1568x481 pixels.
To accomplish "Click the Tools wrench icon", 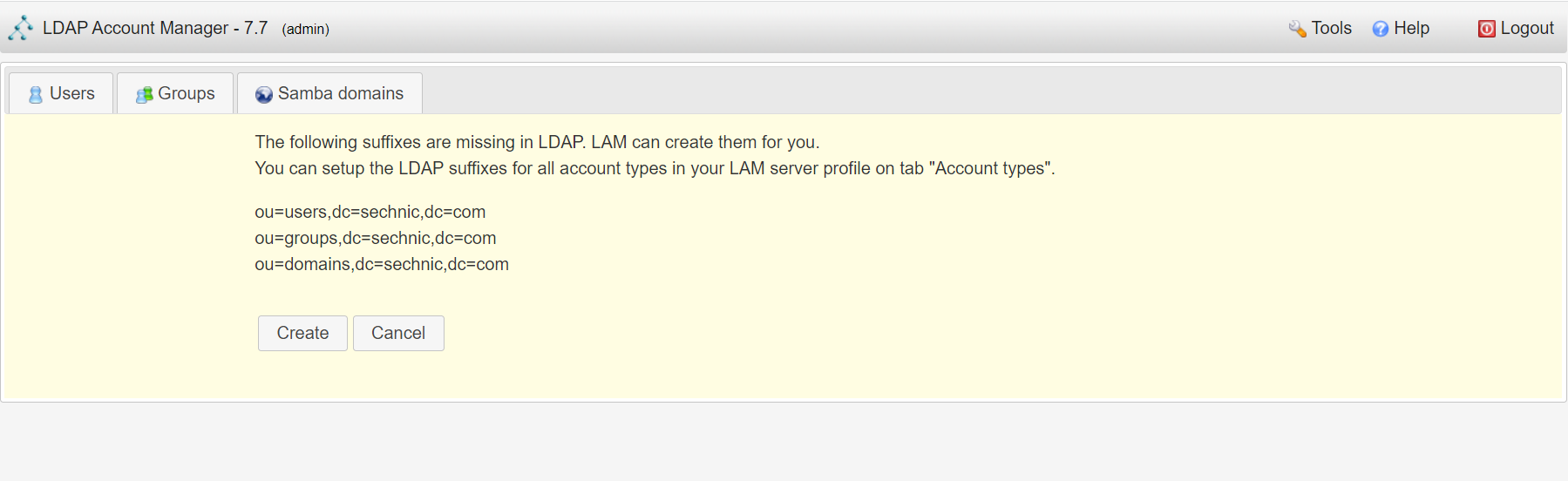I will pyautogui.click(x=1297, y=29).
